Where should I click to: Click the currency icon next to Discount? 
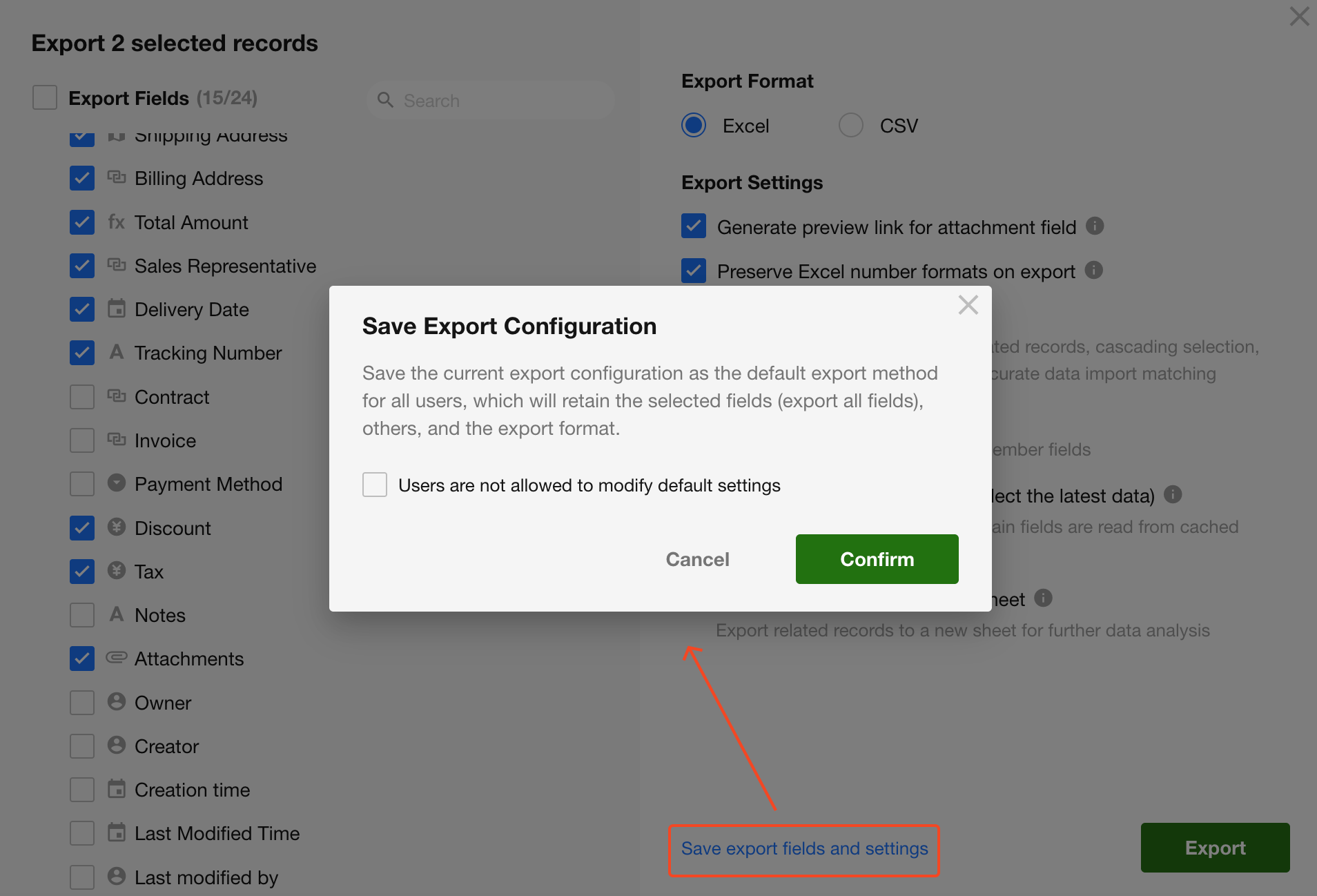(x=117, y=527)
